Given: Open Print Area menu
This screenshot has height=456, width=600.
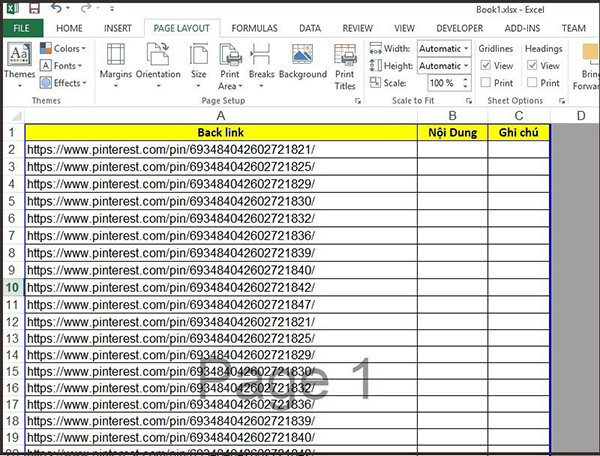Looking at the screenshot, I should [x=230, y=66].
